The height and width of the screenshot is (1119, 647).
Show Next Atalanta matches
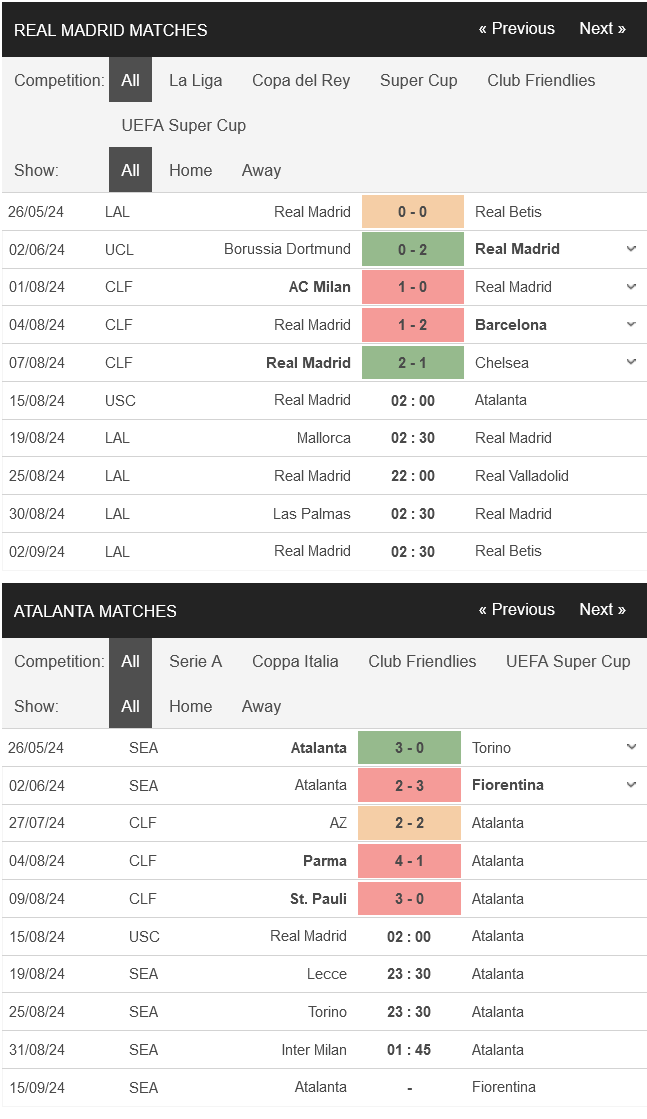click(602, 609)
